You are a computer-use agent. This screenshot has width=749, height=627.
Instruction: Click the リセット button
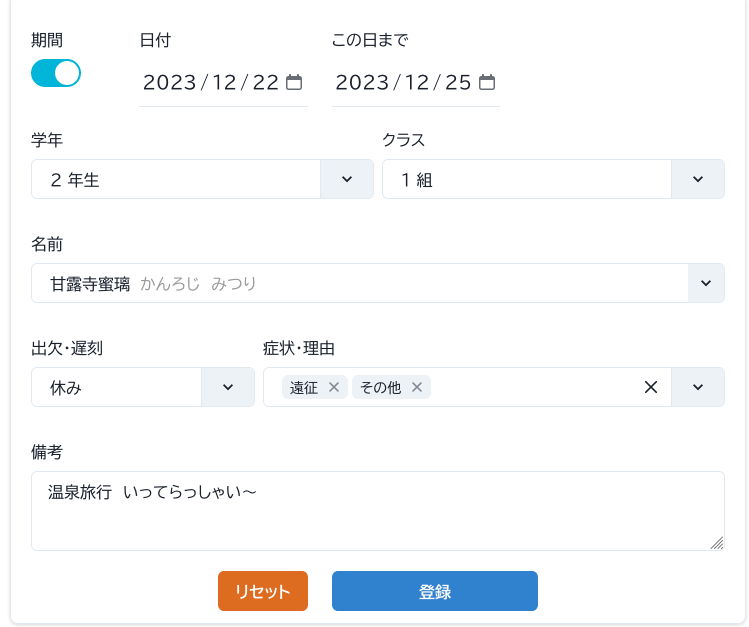(x=263, y=591)
